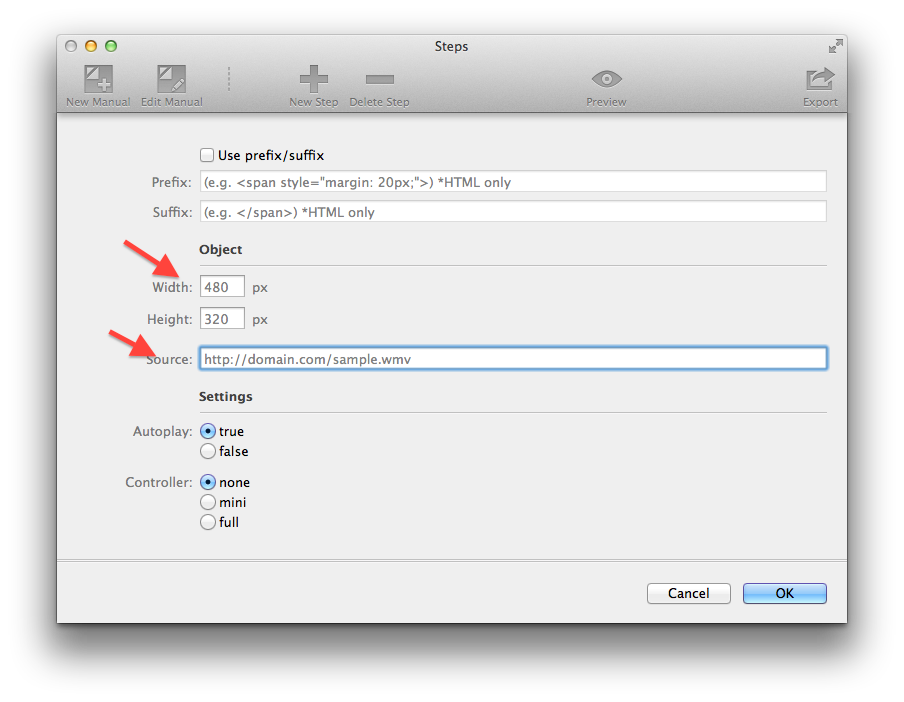The image size is (904, 702).
Task: Click the Delete Step minus icon
Action: pos(379,80)
